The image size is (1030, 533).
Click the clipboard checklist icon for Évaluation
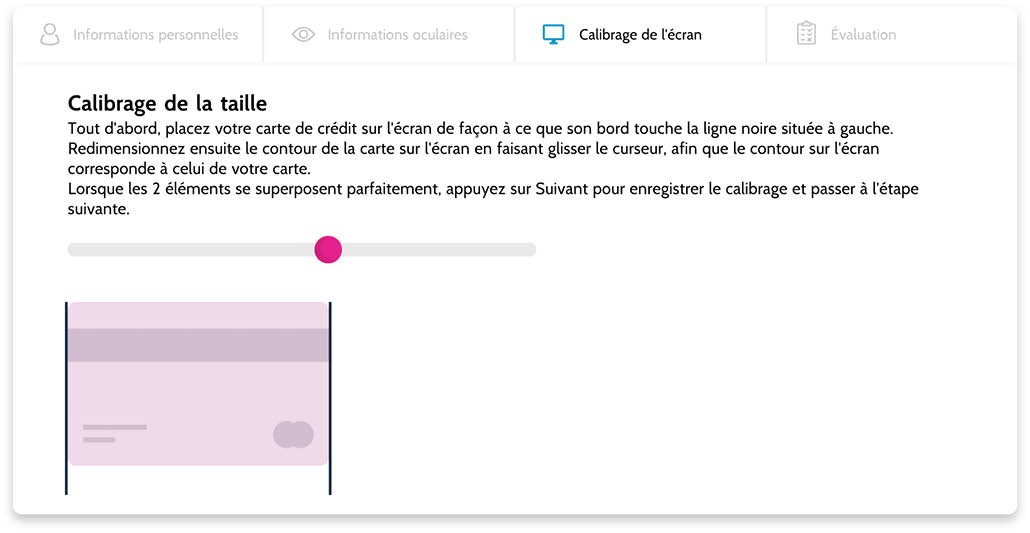click(806, 34)
